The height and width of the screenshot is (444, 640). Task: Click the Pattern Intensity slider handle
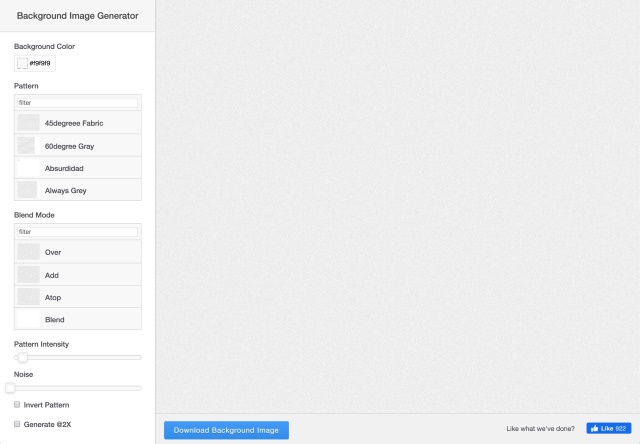pyautogui.click(x=22, y=357)
